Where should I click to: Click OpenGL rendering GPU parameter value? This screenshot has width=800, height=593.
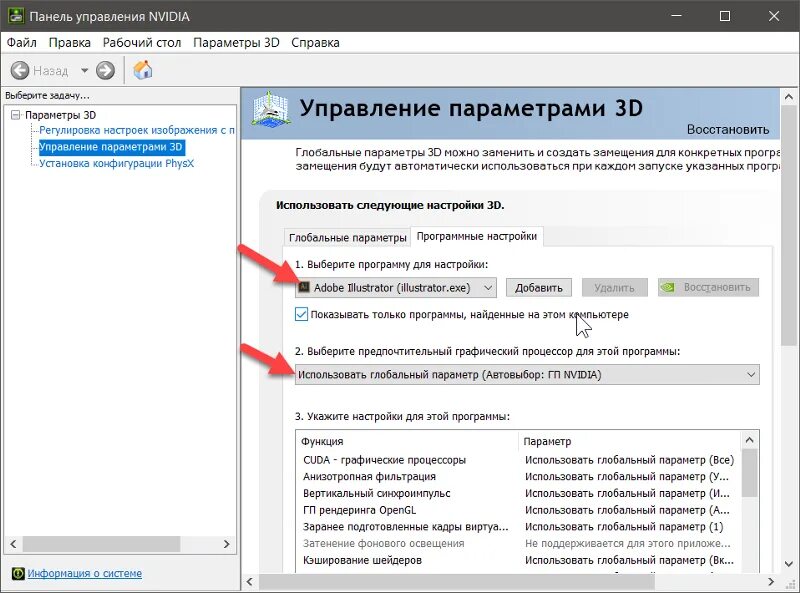point(628,510)
